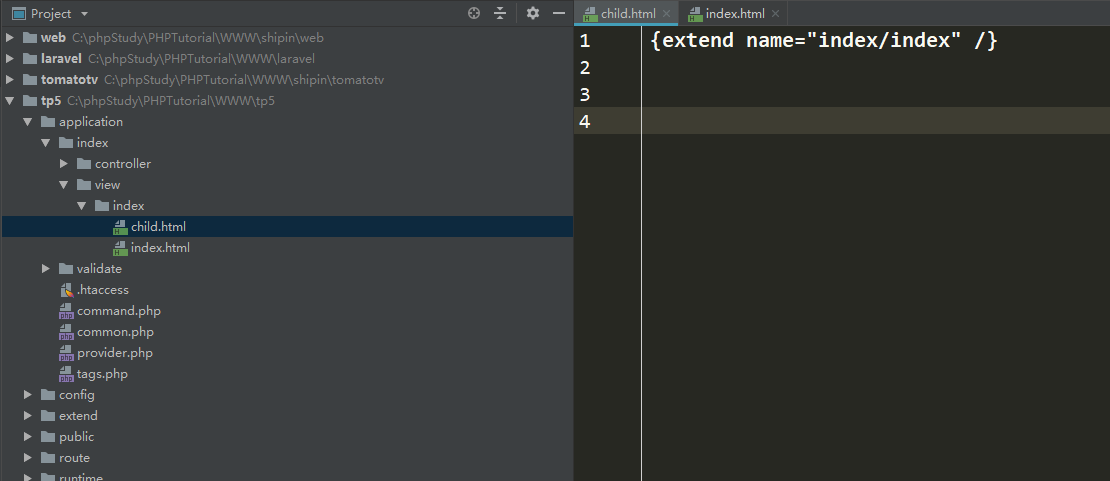Image resolution: width=1110 pixels, height=481 pixels.
Task: Expand the controller folder
Action: [x=64, y=164]
